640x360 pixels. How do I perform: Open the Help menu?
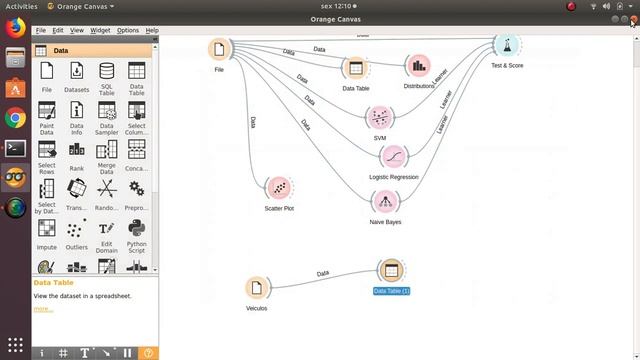(152, 30)
